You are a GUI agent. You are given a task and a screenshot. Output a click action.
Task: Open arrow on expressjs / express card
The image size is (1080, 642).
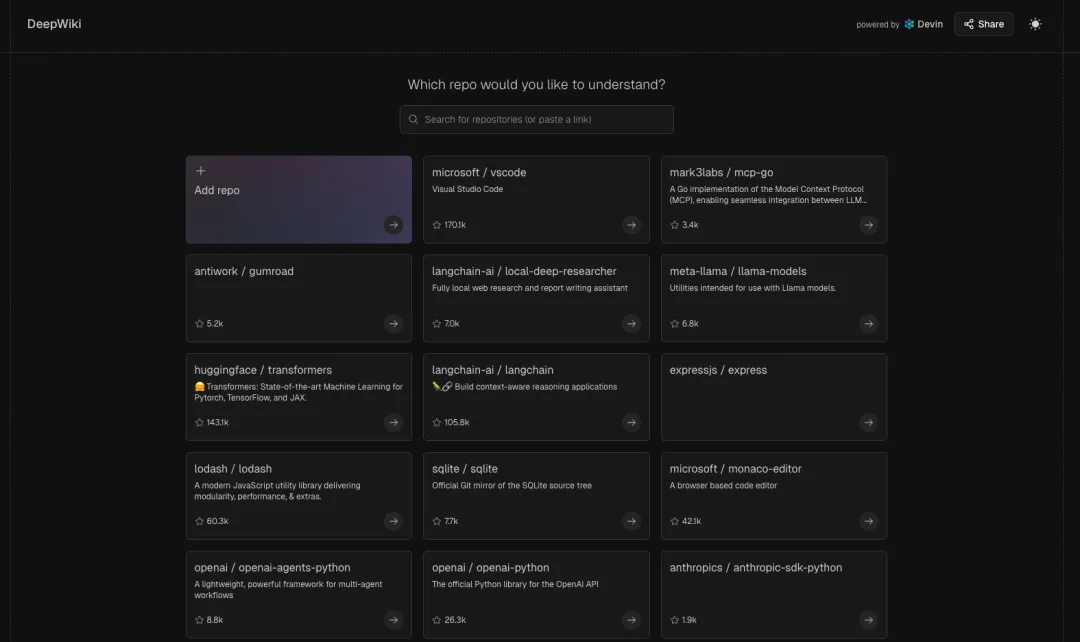click(869, 422)
